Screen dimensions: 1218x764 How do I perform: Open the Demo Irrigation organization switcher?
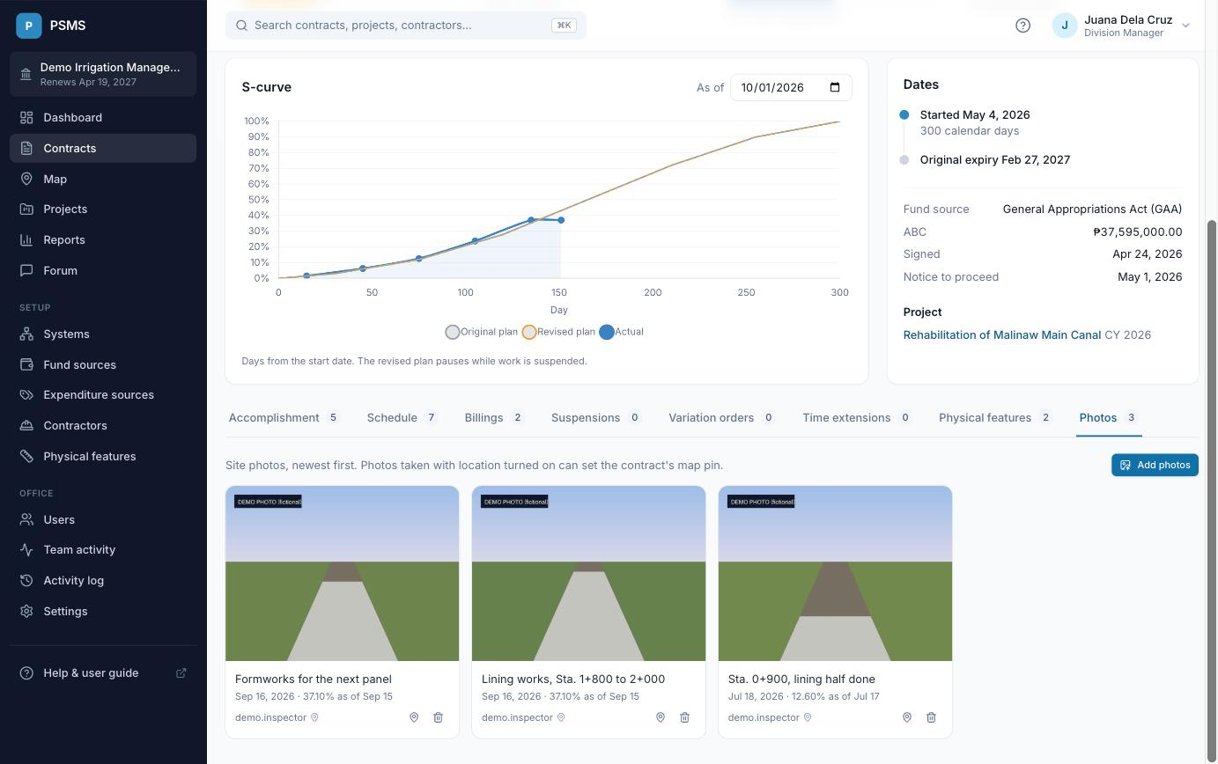coord(103,74)
